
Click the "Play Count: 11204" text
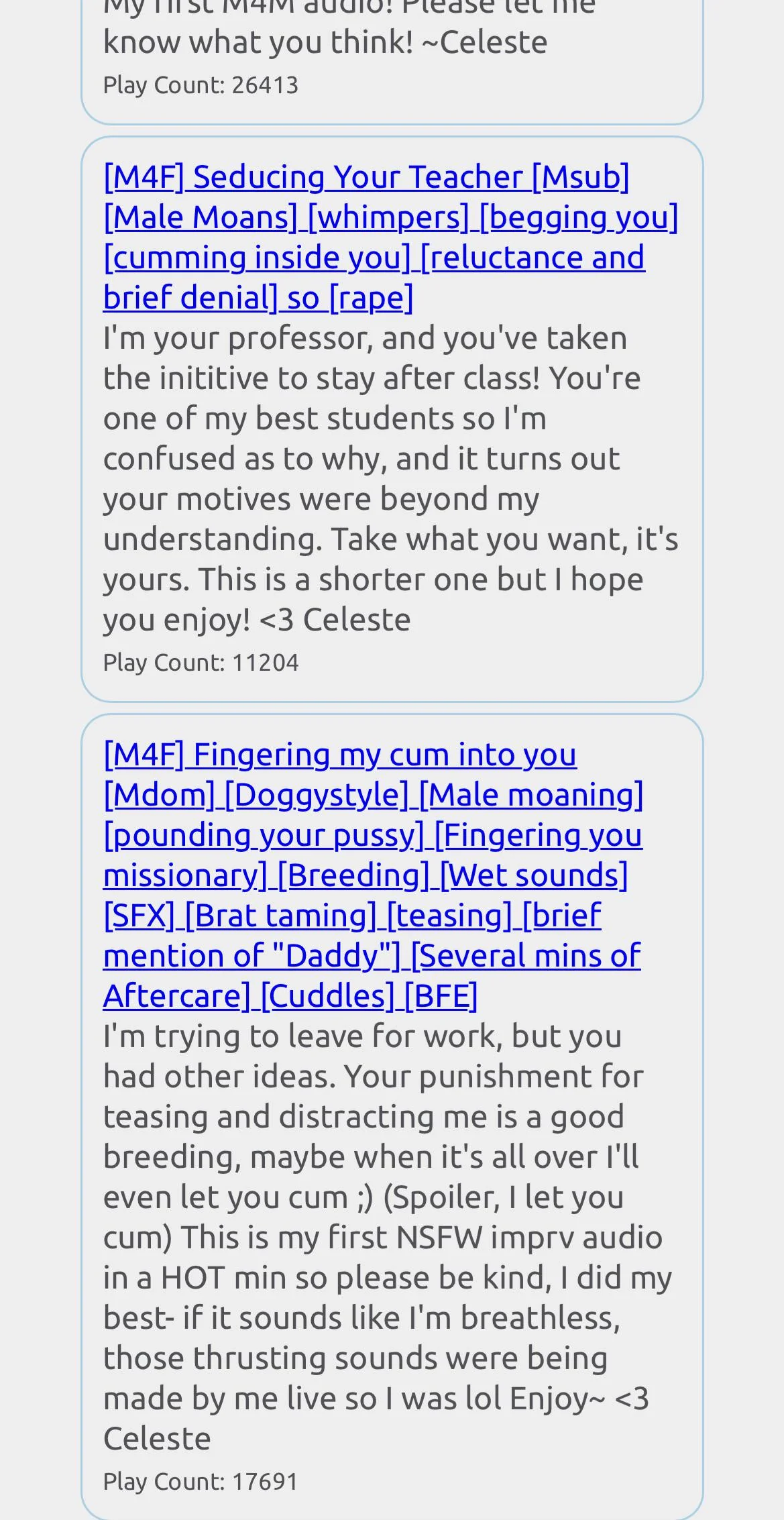point(201,663)
